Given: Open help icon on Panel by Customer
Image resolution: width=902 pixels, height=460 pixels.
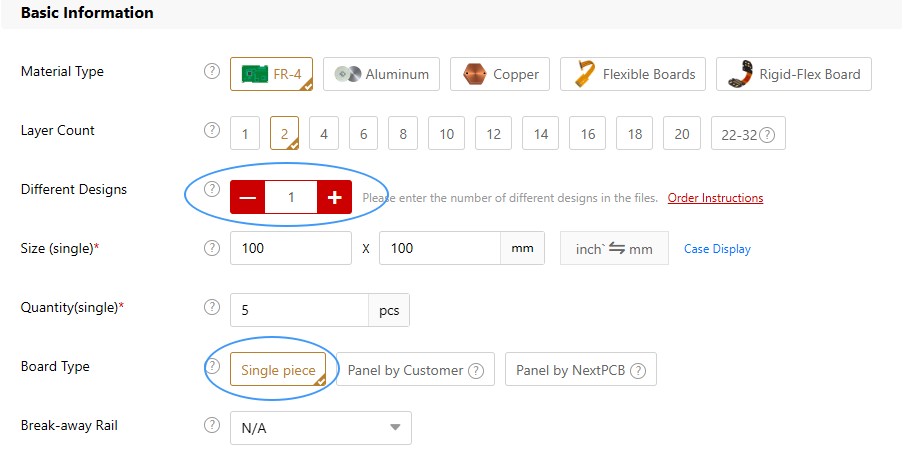Looking at the screenshot, I should point(476,371).
